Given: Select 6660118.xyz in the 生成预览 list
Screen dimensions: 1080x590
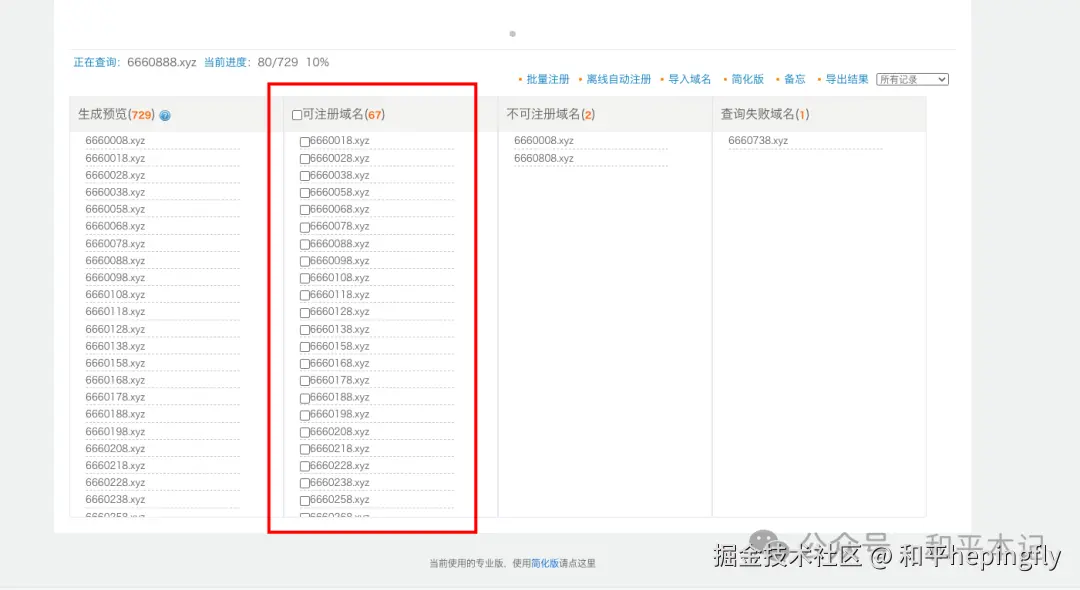Looking at the screenshot, I should 115,312.
